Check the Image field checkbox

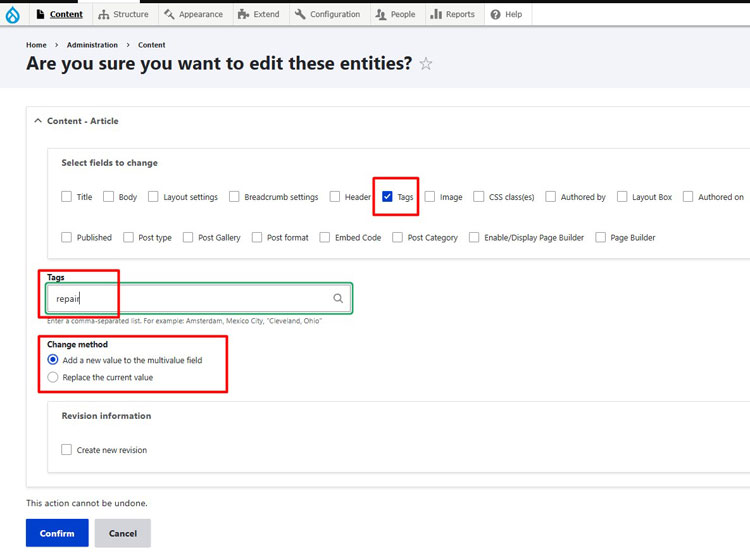430,197
